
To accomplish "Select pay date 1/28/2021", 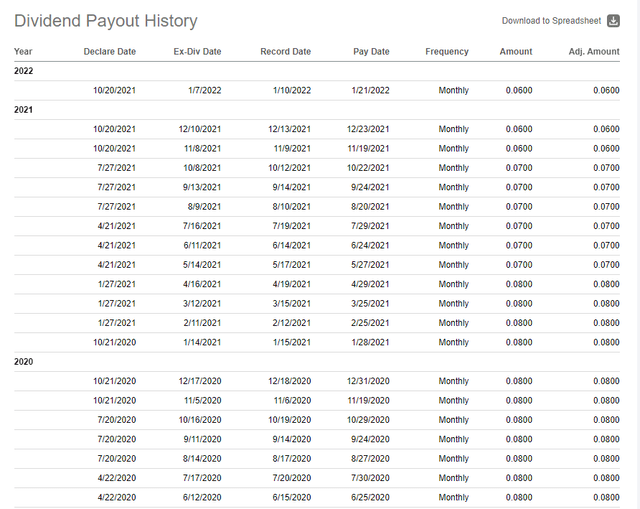I will point(371,342).
